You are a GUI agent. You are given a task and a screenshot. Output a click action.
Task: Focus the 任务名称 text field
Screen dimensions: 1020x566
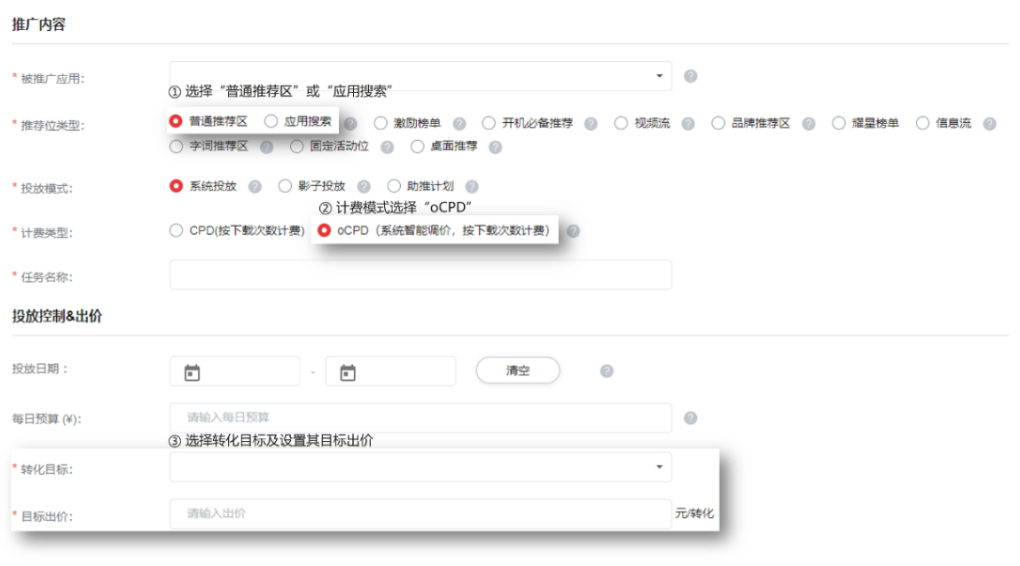click(x=420, y=275)
